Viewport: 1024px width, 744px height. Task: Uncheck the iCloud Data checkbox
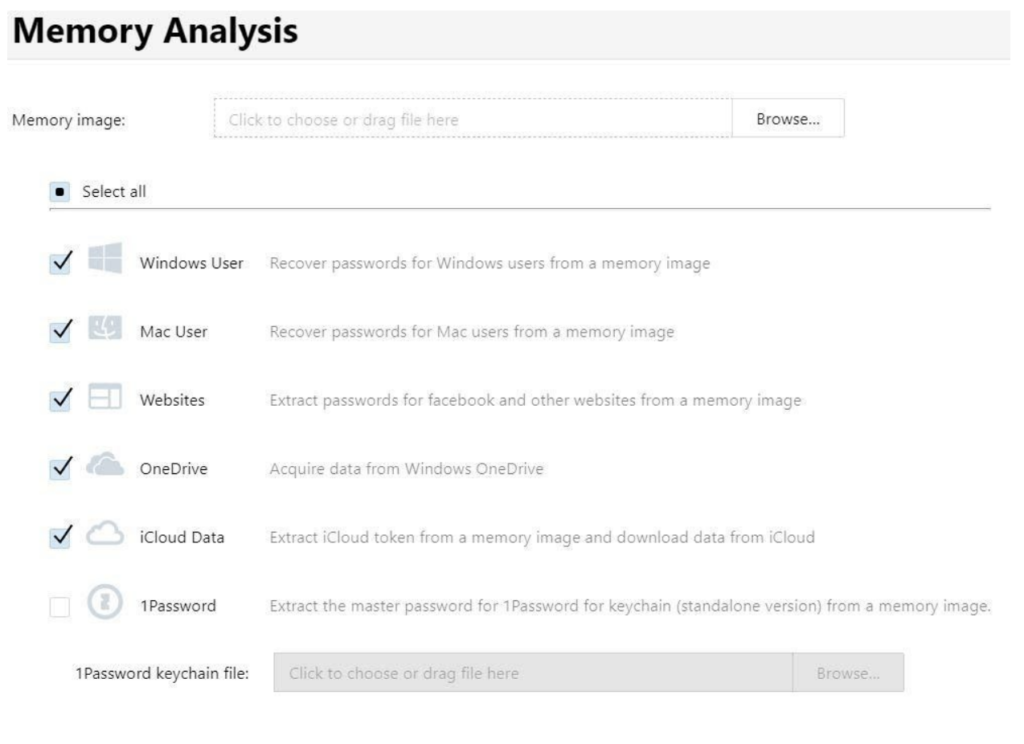(x=60, y=537)
